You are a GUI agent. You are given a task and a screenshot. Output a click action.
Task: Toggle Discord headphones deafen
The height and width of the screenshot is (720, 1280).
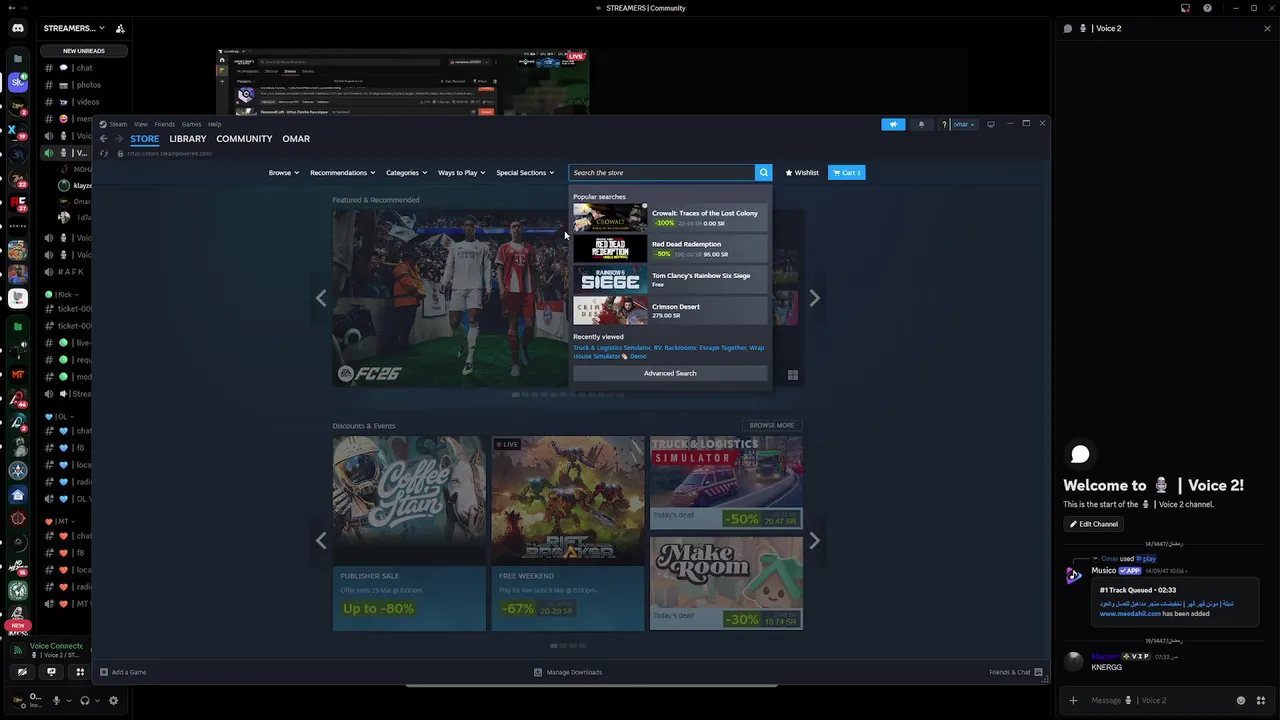tap(85, 700)
